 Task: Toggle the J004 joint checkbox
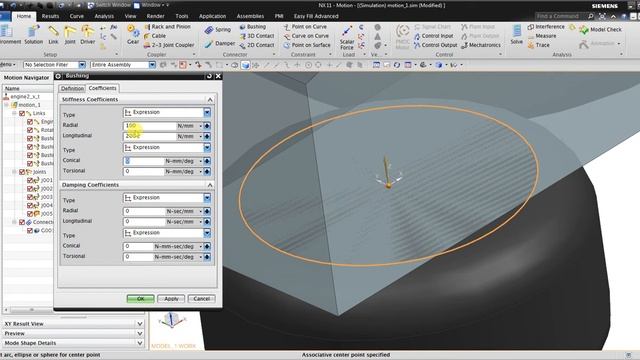pos(30,205)
